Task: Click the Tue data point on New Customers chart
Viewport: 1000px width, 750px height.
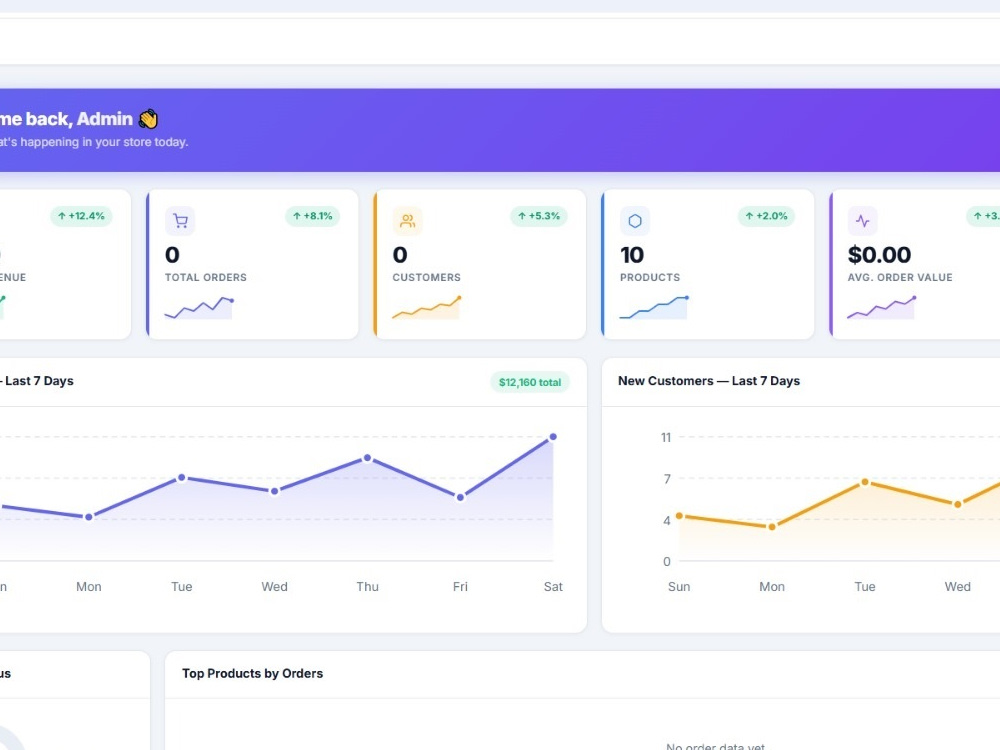Action: click(x=865, y=482)
